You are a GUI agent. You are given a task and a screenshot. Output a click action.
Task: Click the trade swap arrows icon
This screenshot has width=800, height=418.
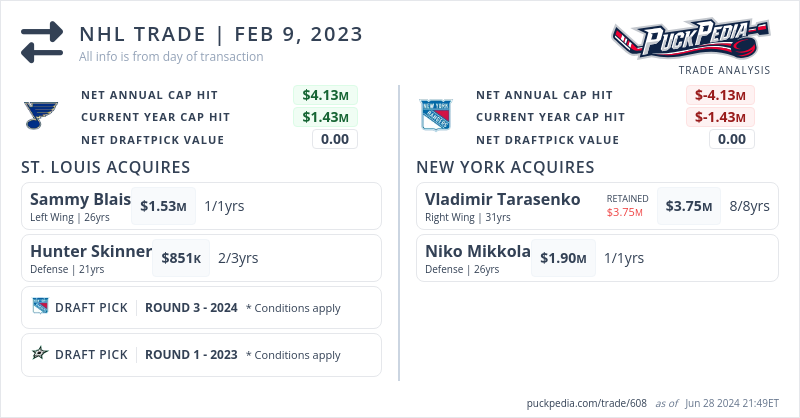pyautogui.click(x=42, y=42)
